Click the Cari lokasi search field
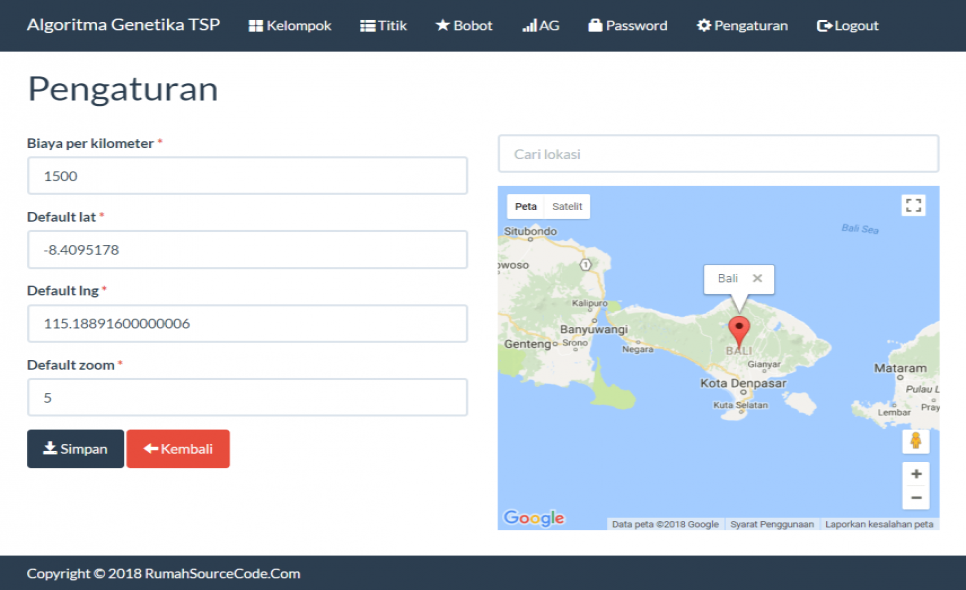This screenshot has width=966, height=590. click(719, 153)
